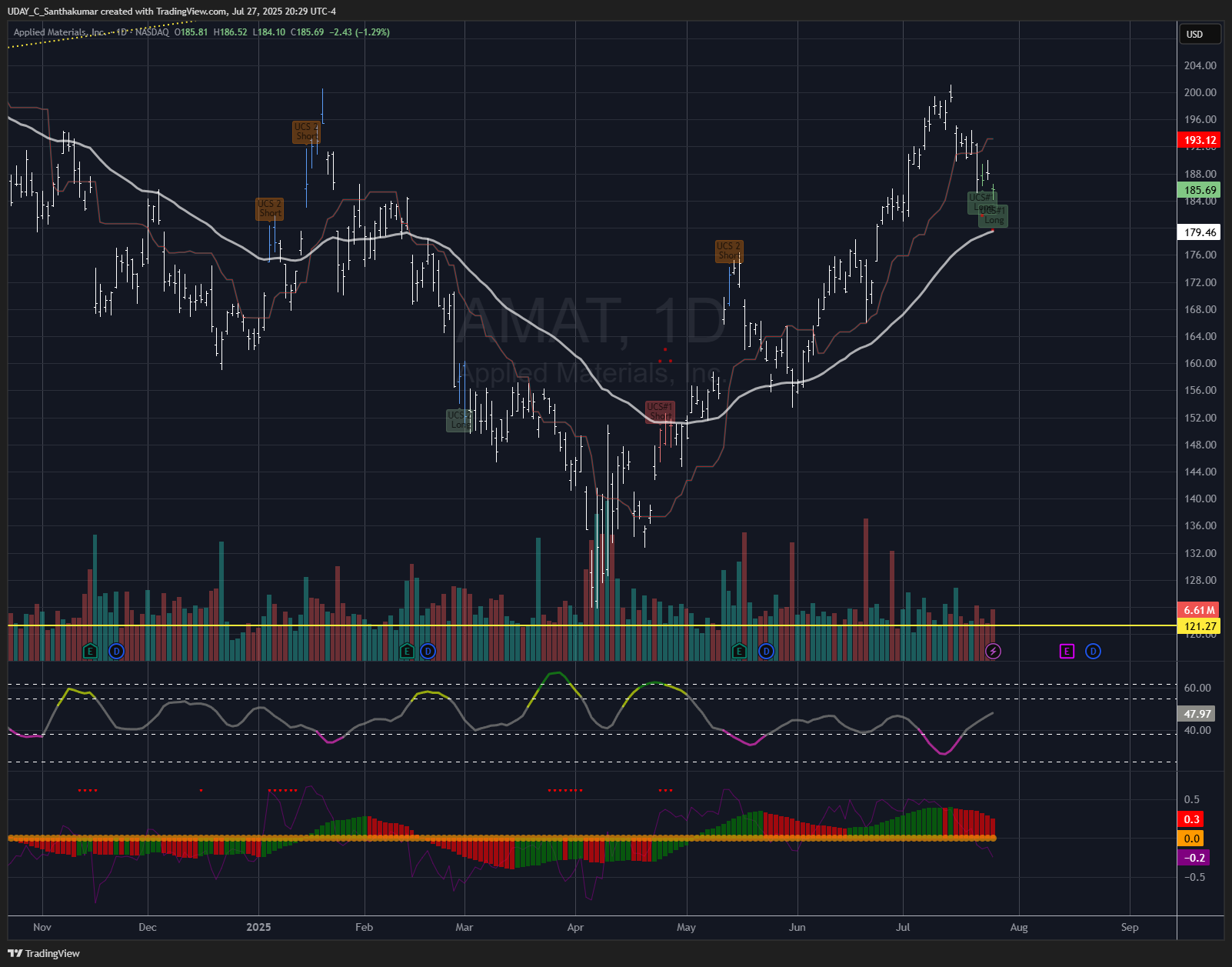1232x967 pixels.
Task: Click the green 185.69 last price label
Action: click(x=1200, y=190)
